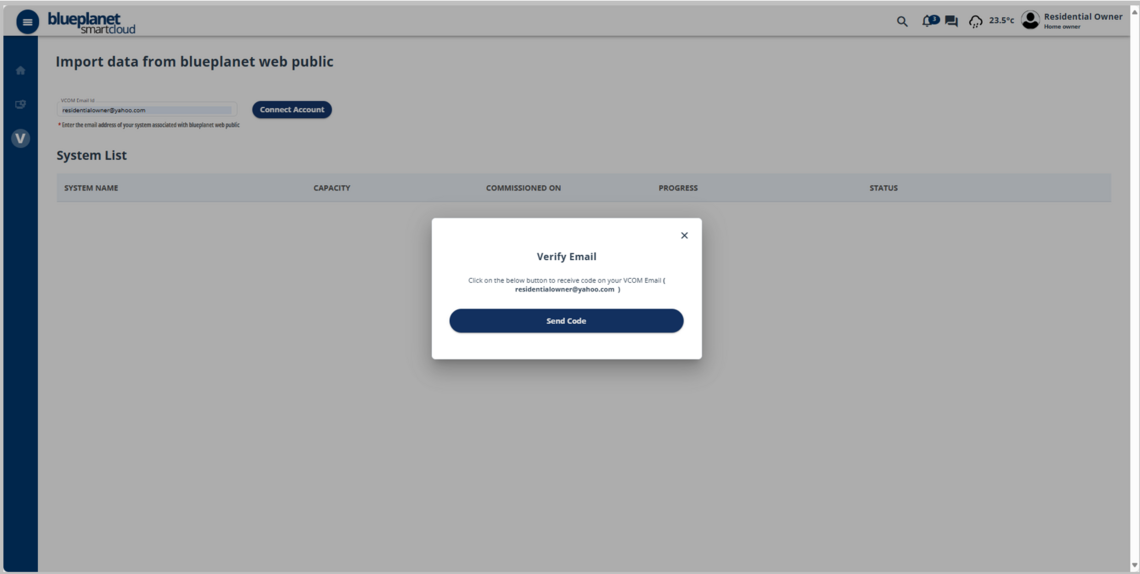This screenshot has width=1140, height=574.
Task: Open the user profile avatar
Action: tap(1030, 20)
